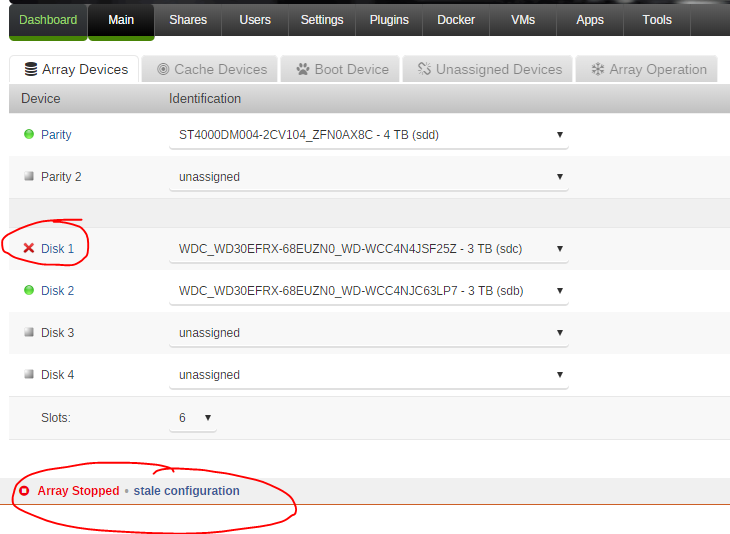The width and height of the screenshot is (730, 534).
Task: Open the Dashboard menu tab
Action: click(x=48, y=20)
